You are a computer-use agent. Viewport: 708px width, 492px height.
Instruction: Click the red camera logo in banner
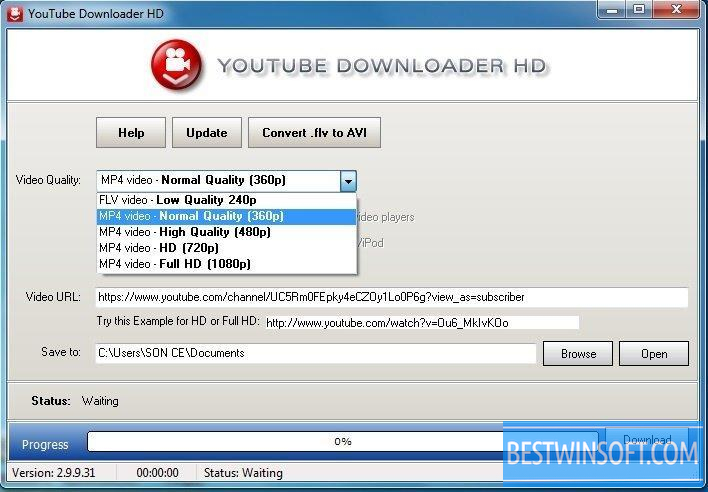pos(177,65)
